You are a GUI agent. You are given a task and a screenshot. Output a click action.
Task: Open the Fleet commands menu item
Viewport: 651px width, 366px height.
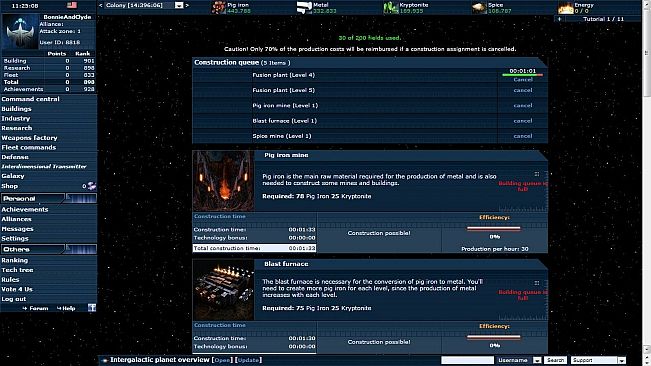[28, 147]
